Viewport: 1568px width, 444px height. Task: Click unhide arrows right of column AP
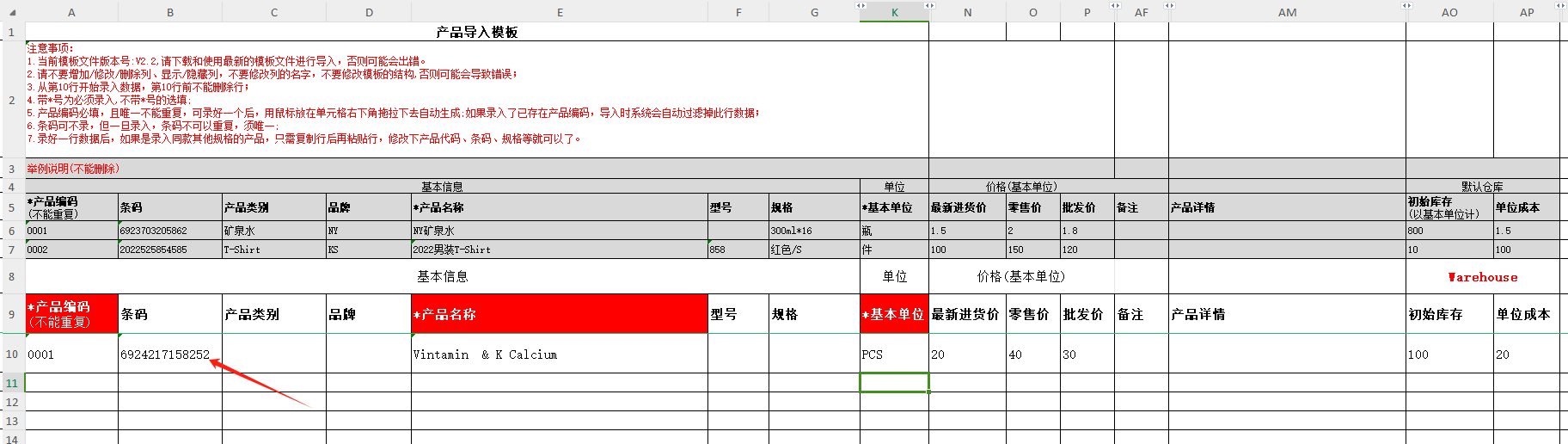click(1559, 6)
